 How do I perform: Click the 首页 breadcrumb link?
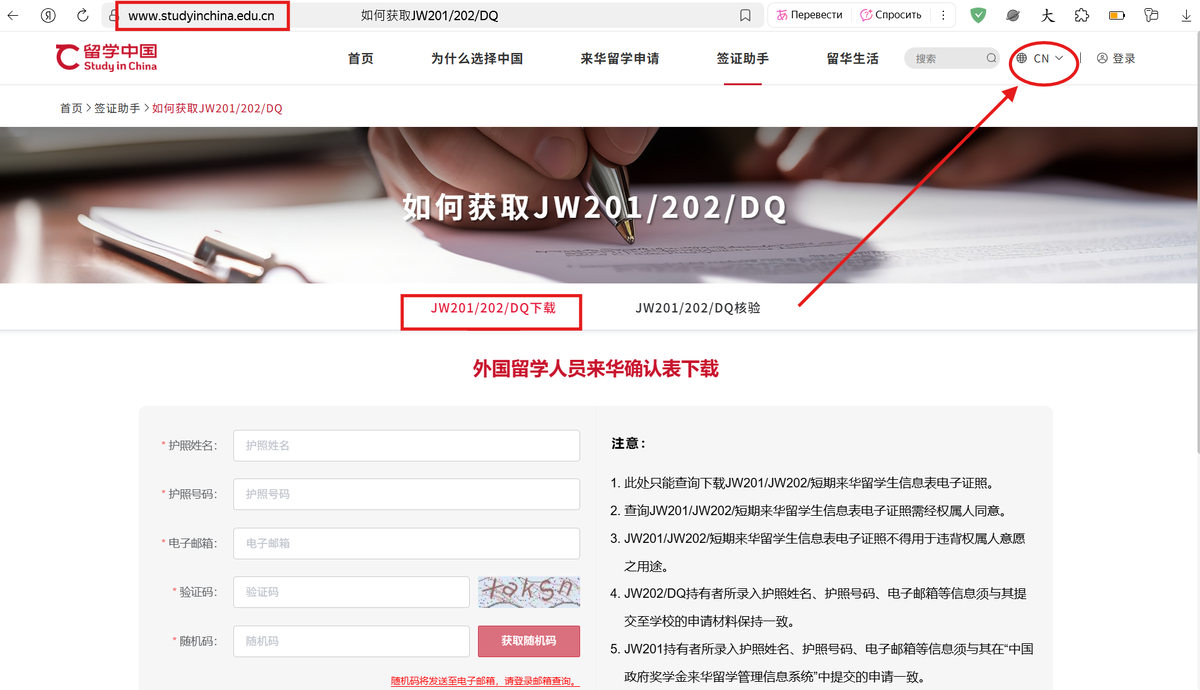click(71, 108)
